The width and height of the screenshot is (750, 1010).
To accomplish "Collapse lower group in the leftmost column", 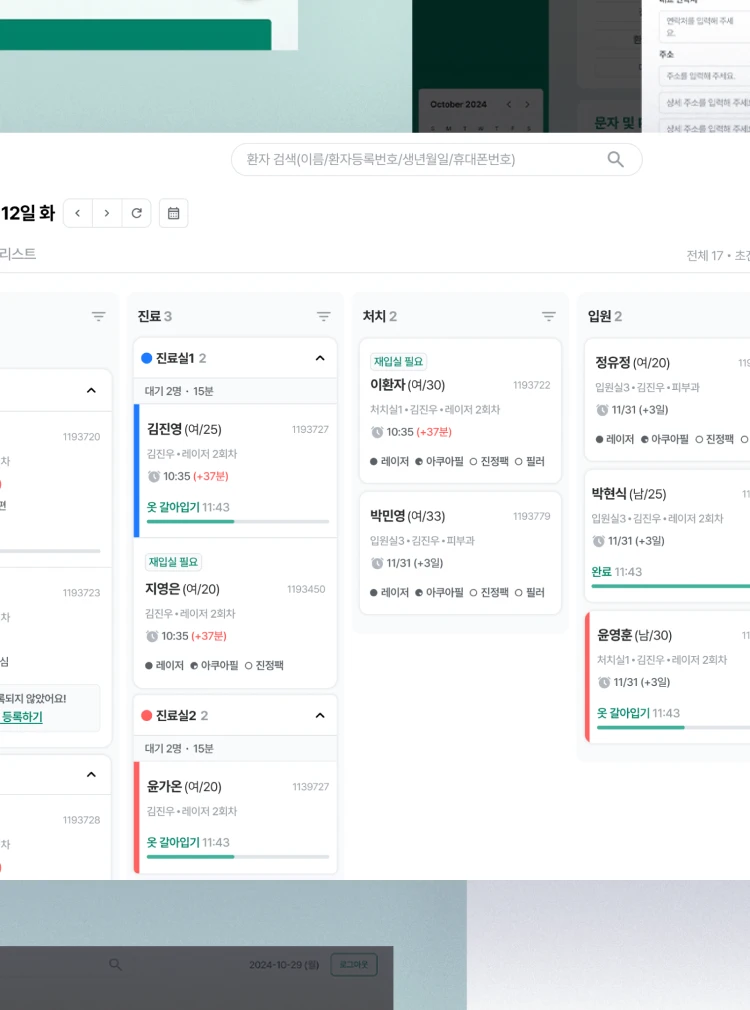I will coord(91,775).
